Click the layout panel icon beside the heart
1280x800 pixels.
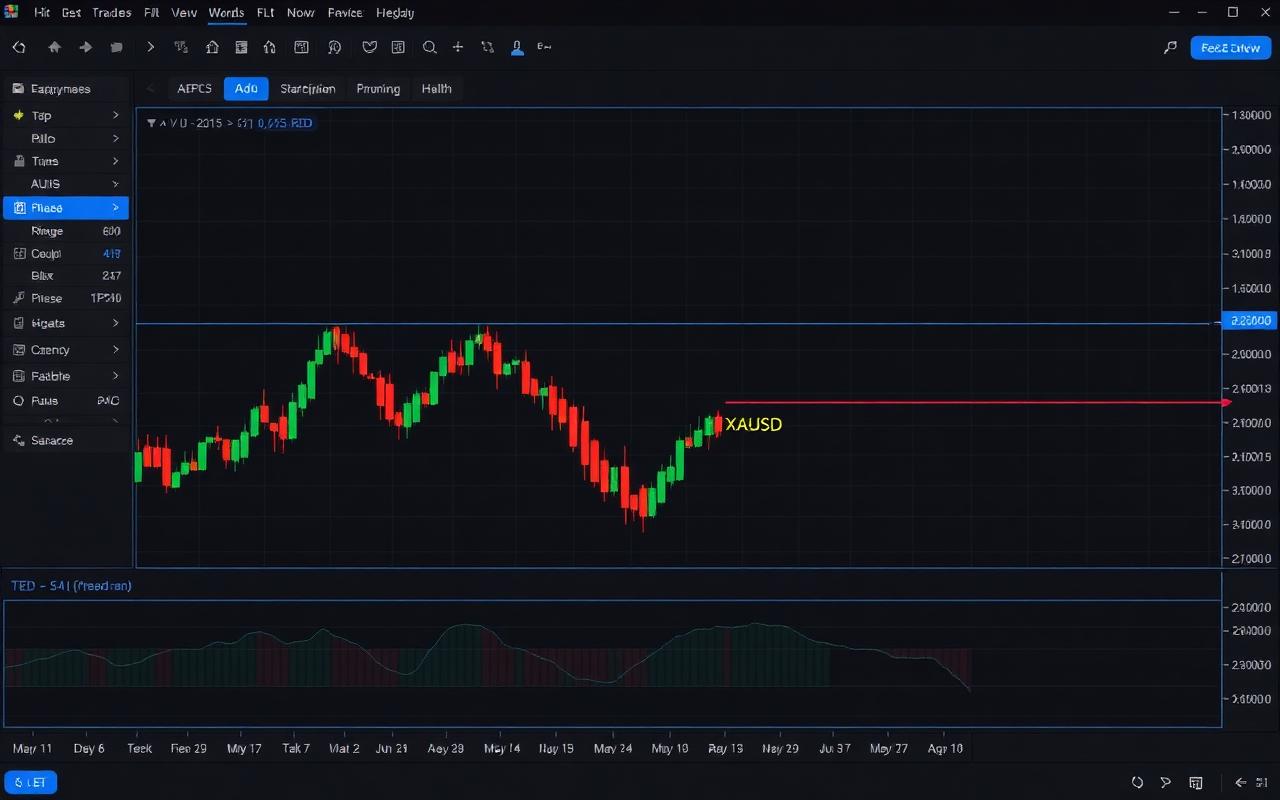coord(398,47)
